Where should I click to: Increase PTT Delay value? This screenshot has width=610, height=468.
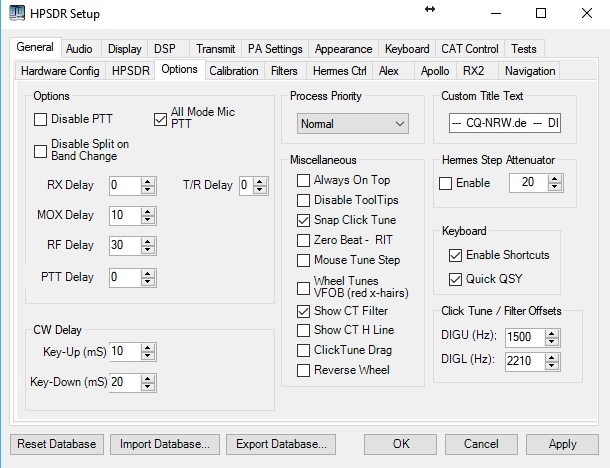(x=147, y=273)
